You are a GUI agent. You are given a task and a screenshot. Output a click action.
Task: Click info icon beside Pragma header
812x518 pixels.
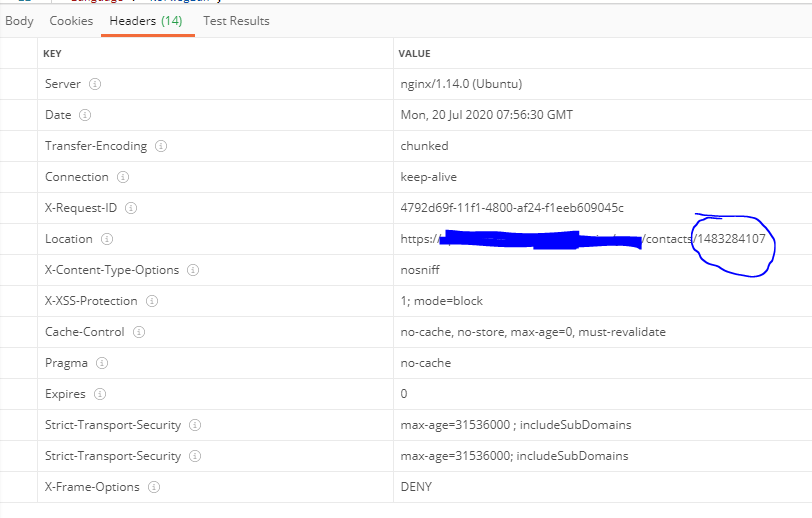[102, 363]
